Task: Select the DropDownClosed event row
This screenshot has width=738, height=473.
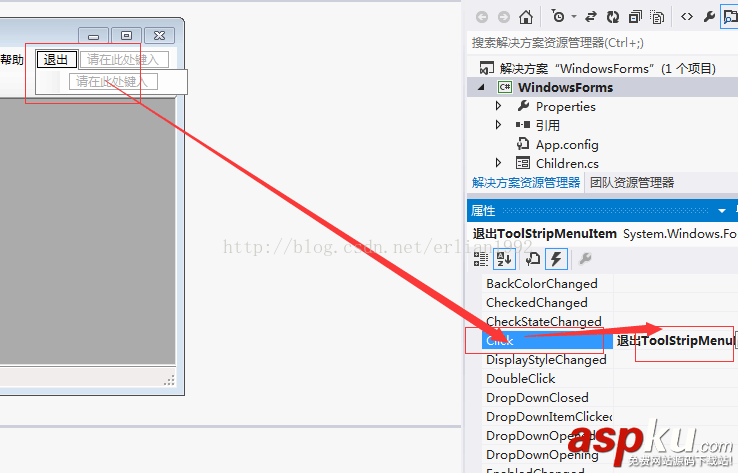Action: [x=548, y=398]
